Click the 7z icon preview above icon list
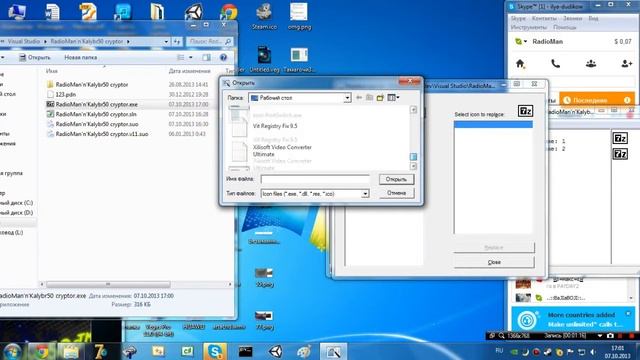 [x=525, y=111]
